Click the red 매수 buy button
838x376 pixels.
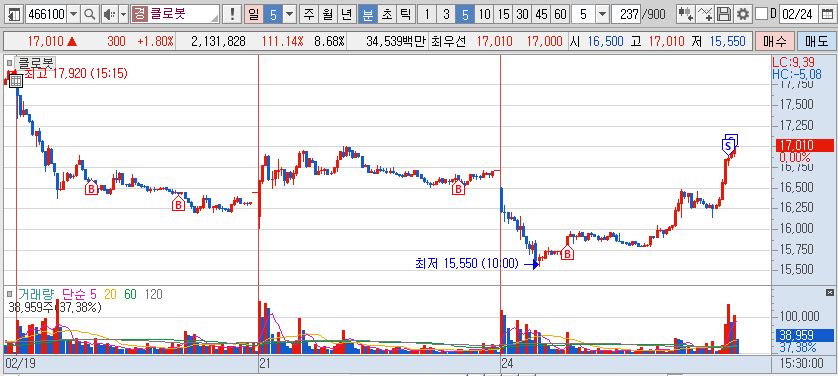(774, 41)
